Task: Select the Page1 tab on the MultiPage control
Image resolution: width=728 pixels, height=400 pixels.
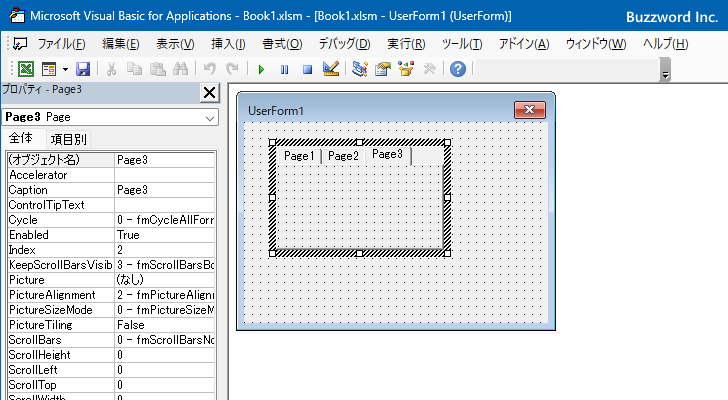Action: [x=298, y=155]
